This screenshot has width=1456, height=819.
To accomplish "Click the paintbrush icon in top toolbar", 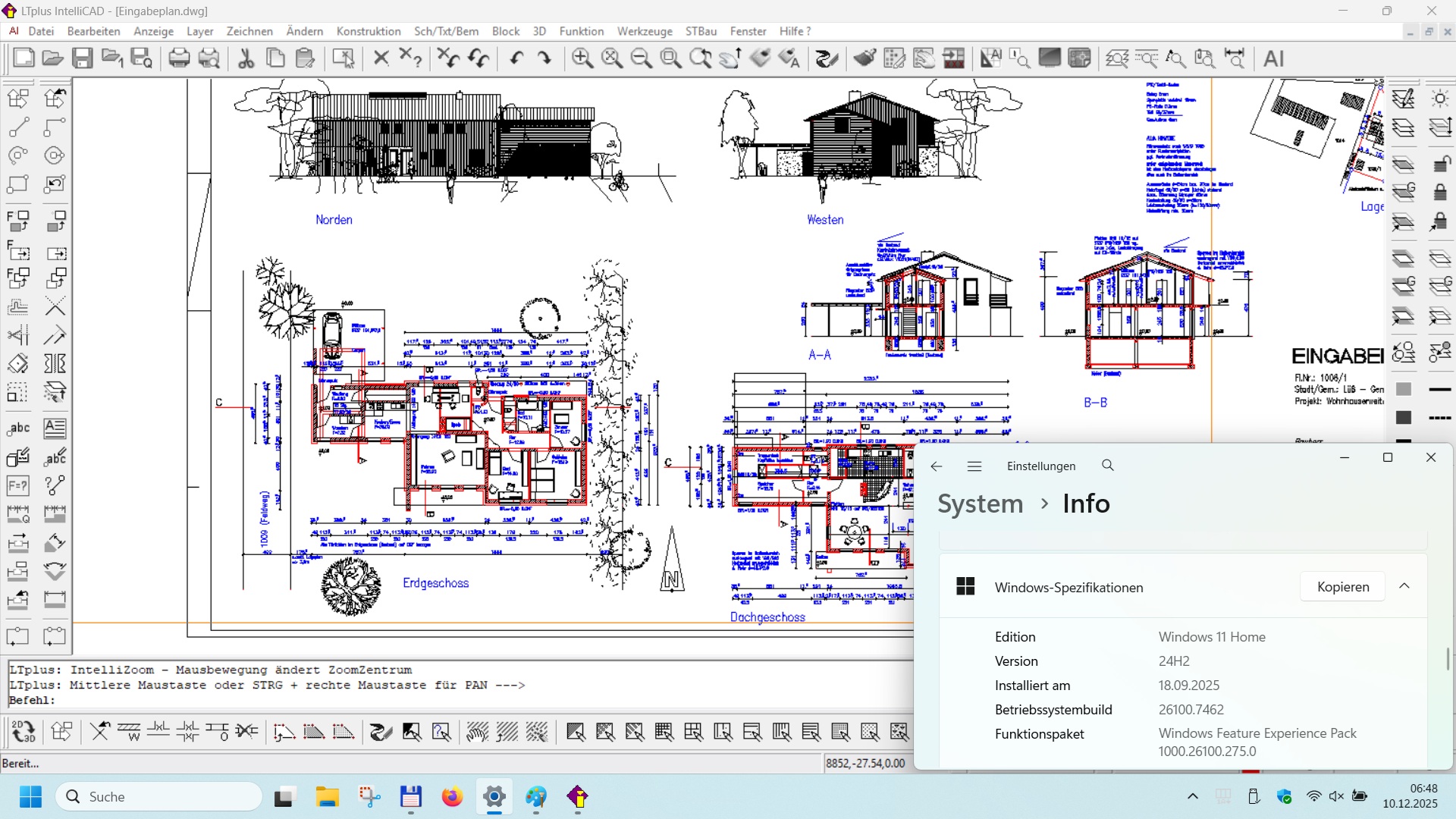I will (x=864, y=58).
